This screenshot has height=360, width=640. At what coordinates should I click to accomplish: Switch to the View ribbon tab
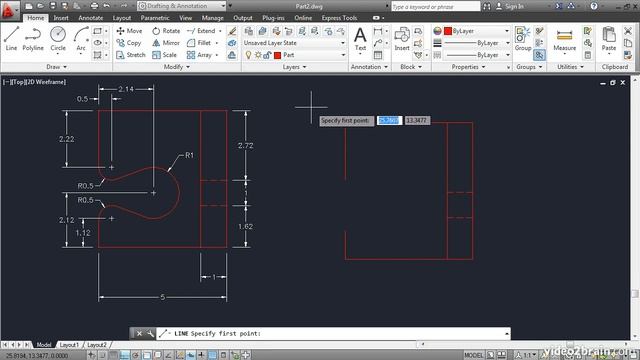[185, 18]
